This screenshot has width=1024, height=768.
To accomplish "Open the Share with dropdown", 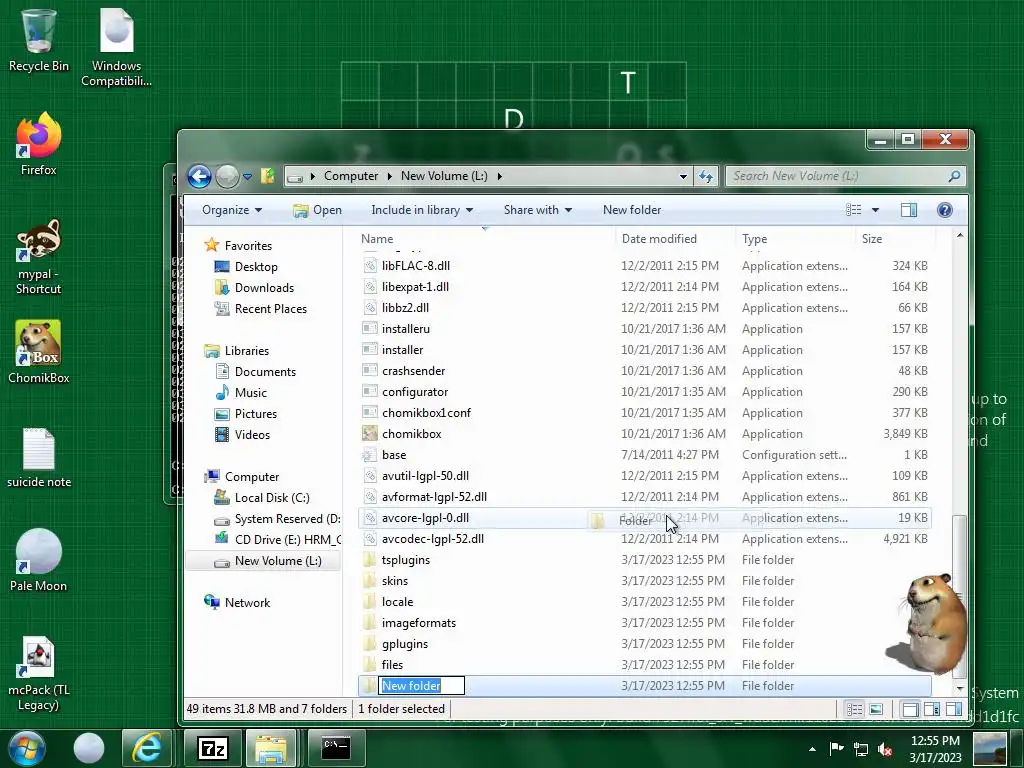I will tap(537, 210).
